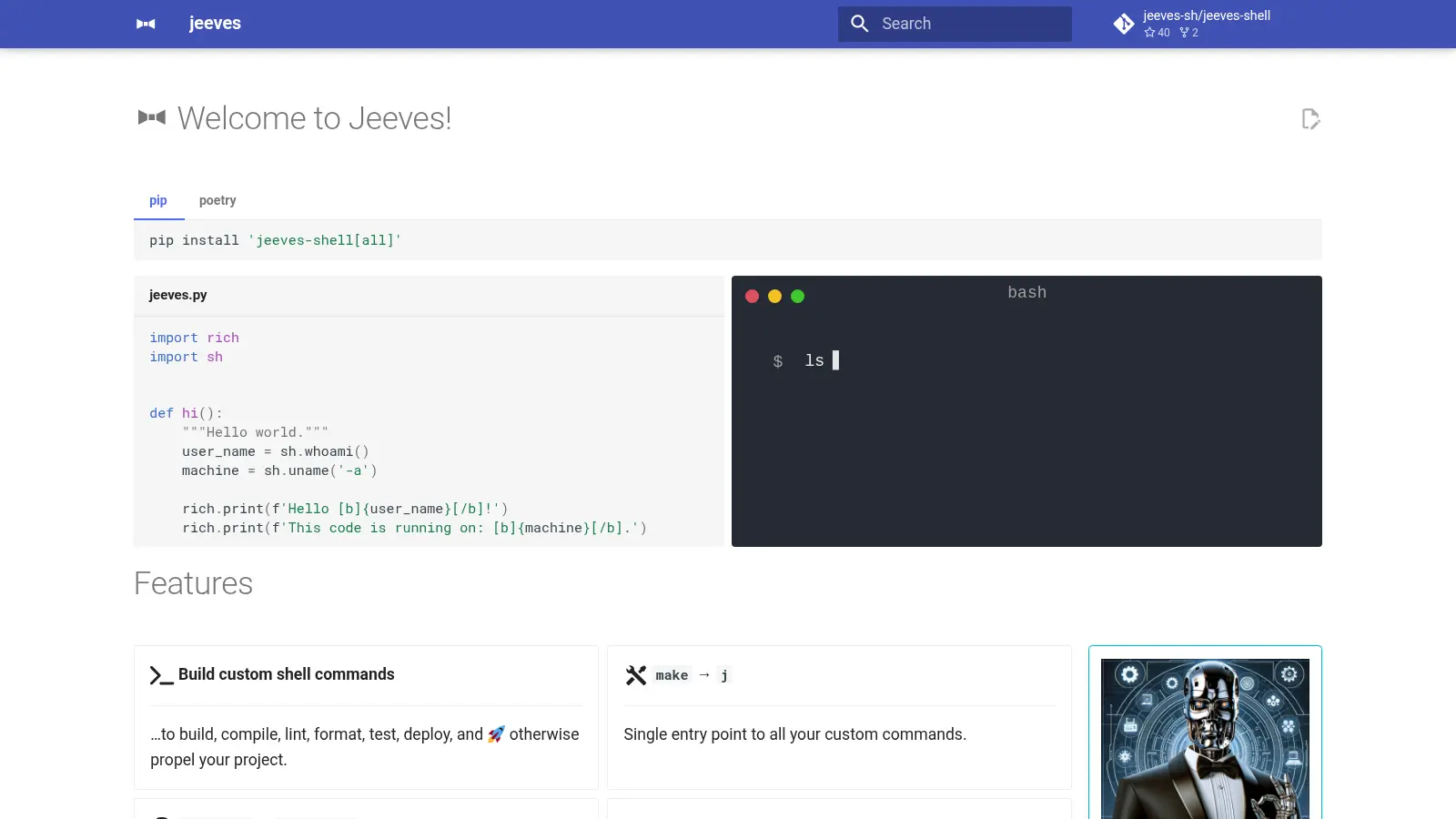Click the j code label
Image resolution: width=1456 pixels, height=819 pixels.
coord(724,675)
